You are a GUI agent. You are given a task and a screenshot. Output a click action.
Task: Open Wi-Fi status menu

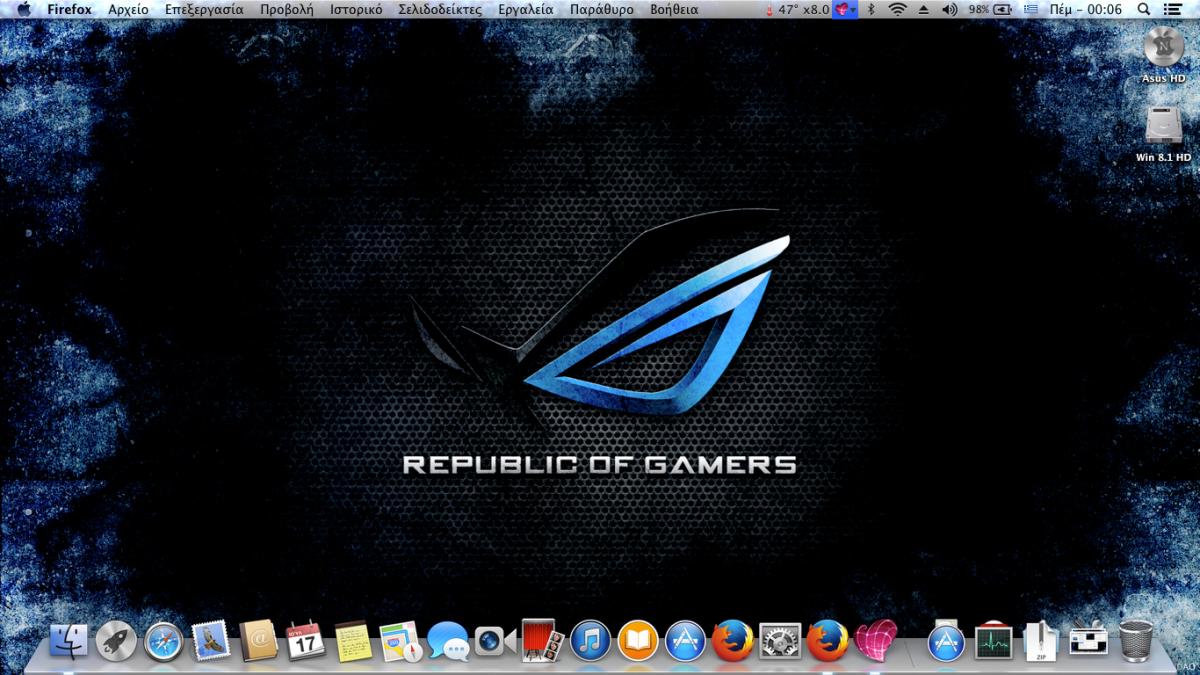pos(897,9)
